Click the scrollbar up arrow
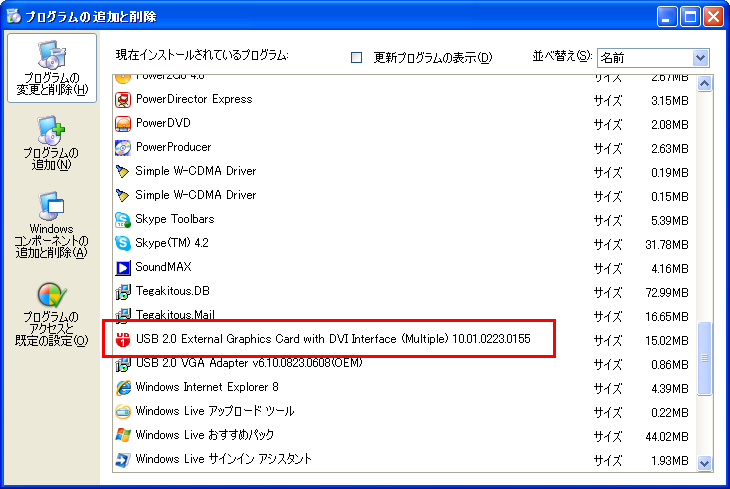 click(x=704, y=83)
